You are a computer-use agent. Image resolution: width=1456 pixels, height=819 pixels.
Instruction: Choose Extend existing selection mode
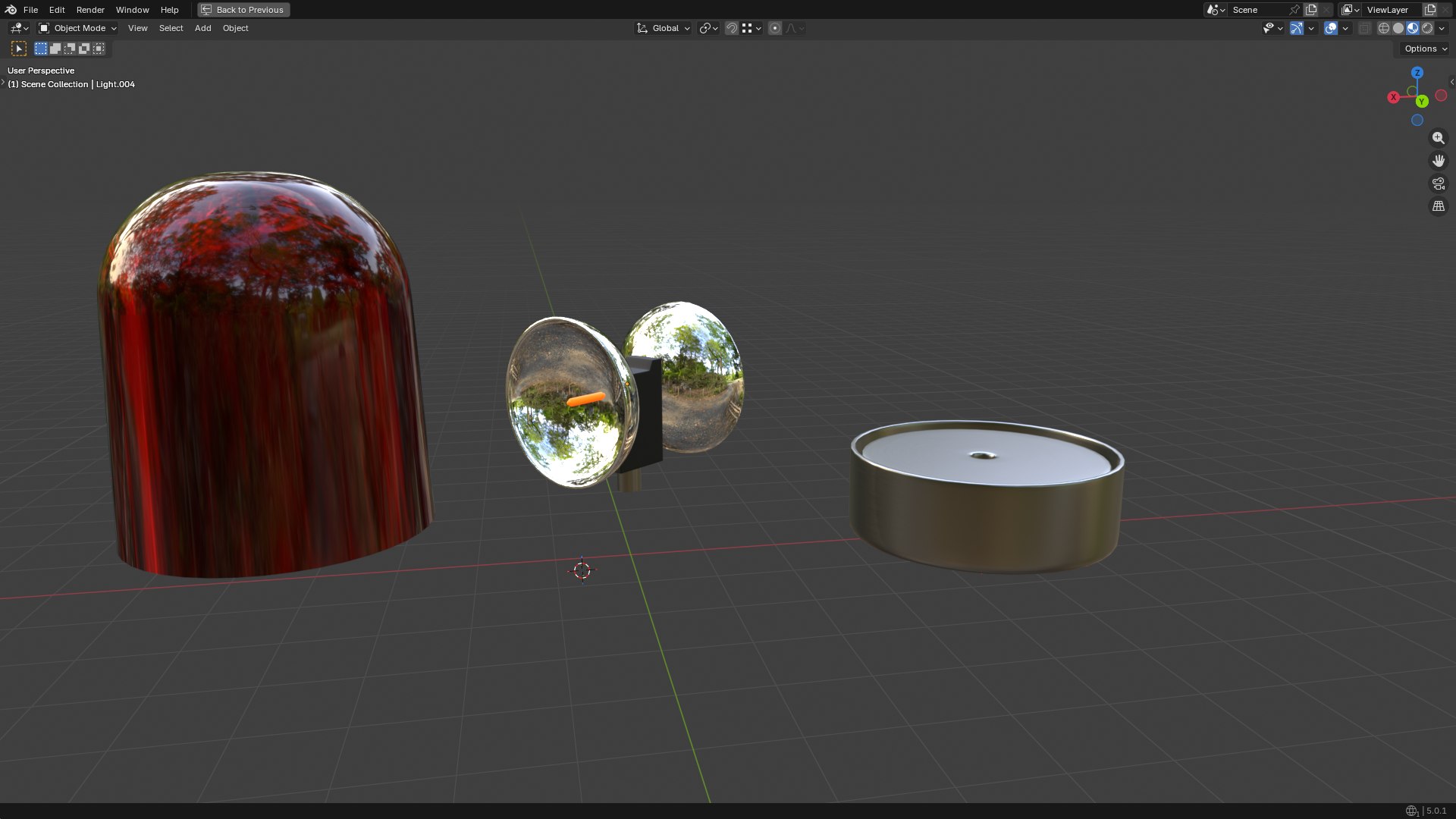point(55,49)
